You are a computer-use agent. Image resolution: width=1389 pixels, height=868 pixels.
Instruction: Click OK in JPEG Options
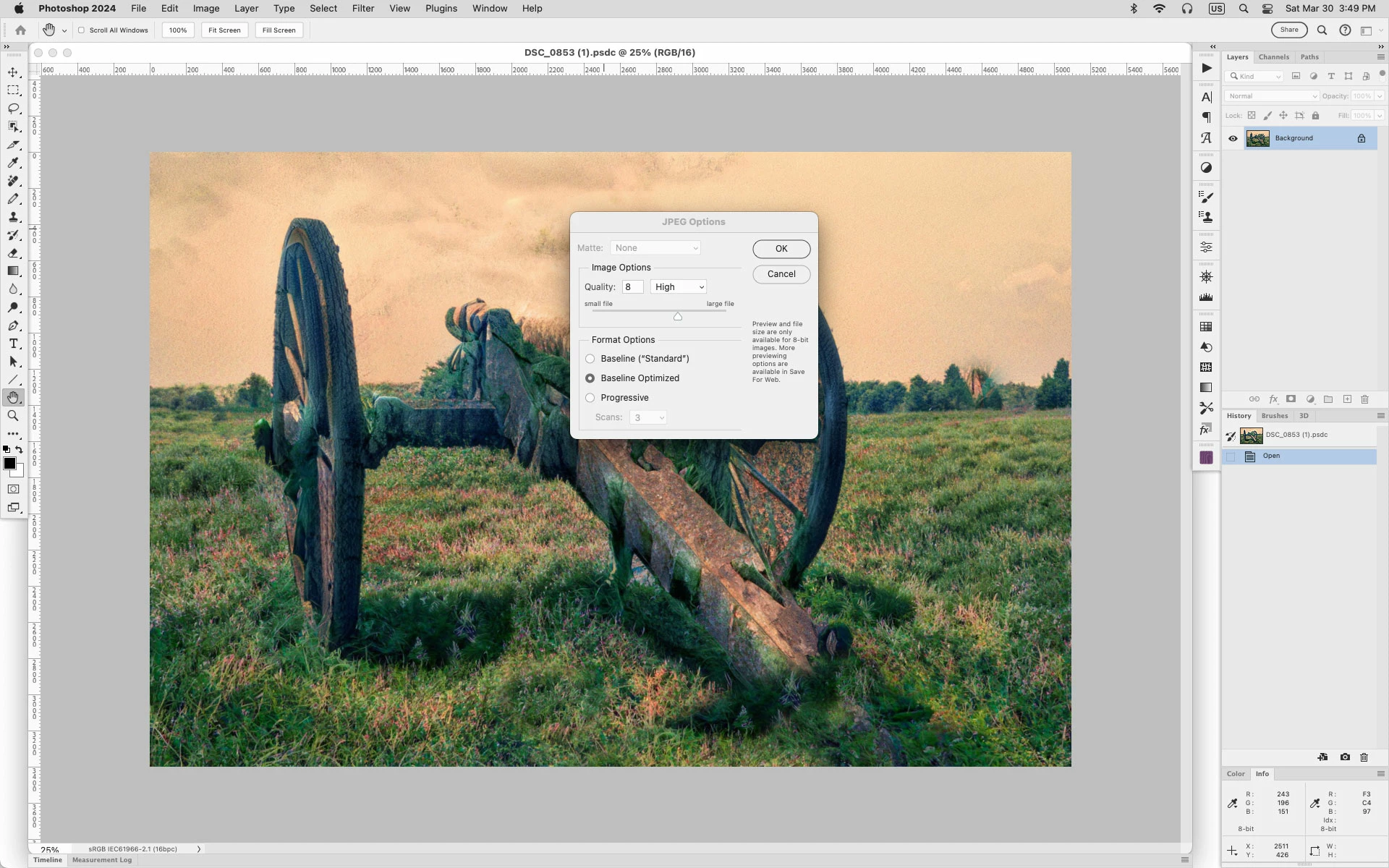click(781, 249)
